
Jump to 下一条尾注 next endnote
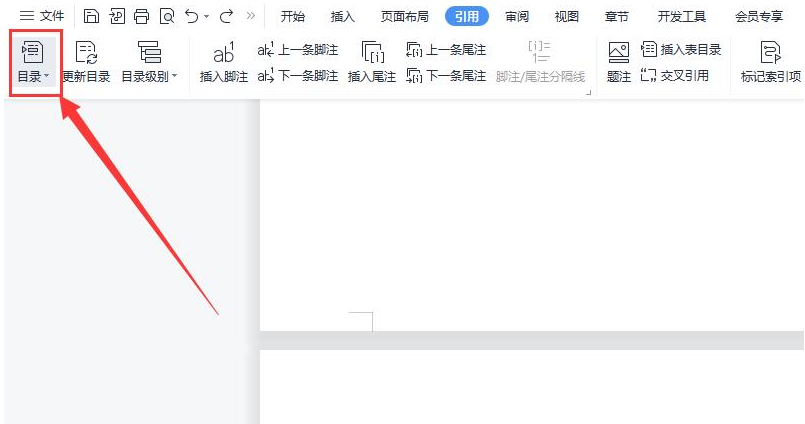tap(446, 76)
